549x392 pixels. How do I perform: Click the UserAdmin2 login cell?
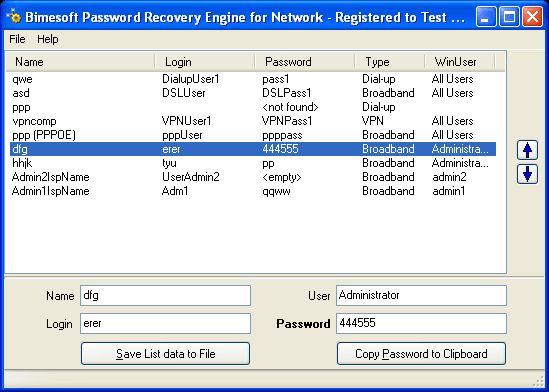(x=191, y=177)
